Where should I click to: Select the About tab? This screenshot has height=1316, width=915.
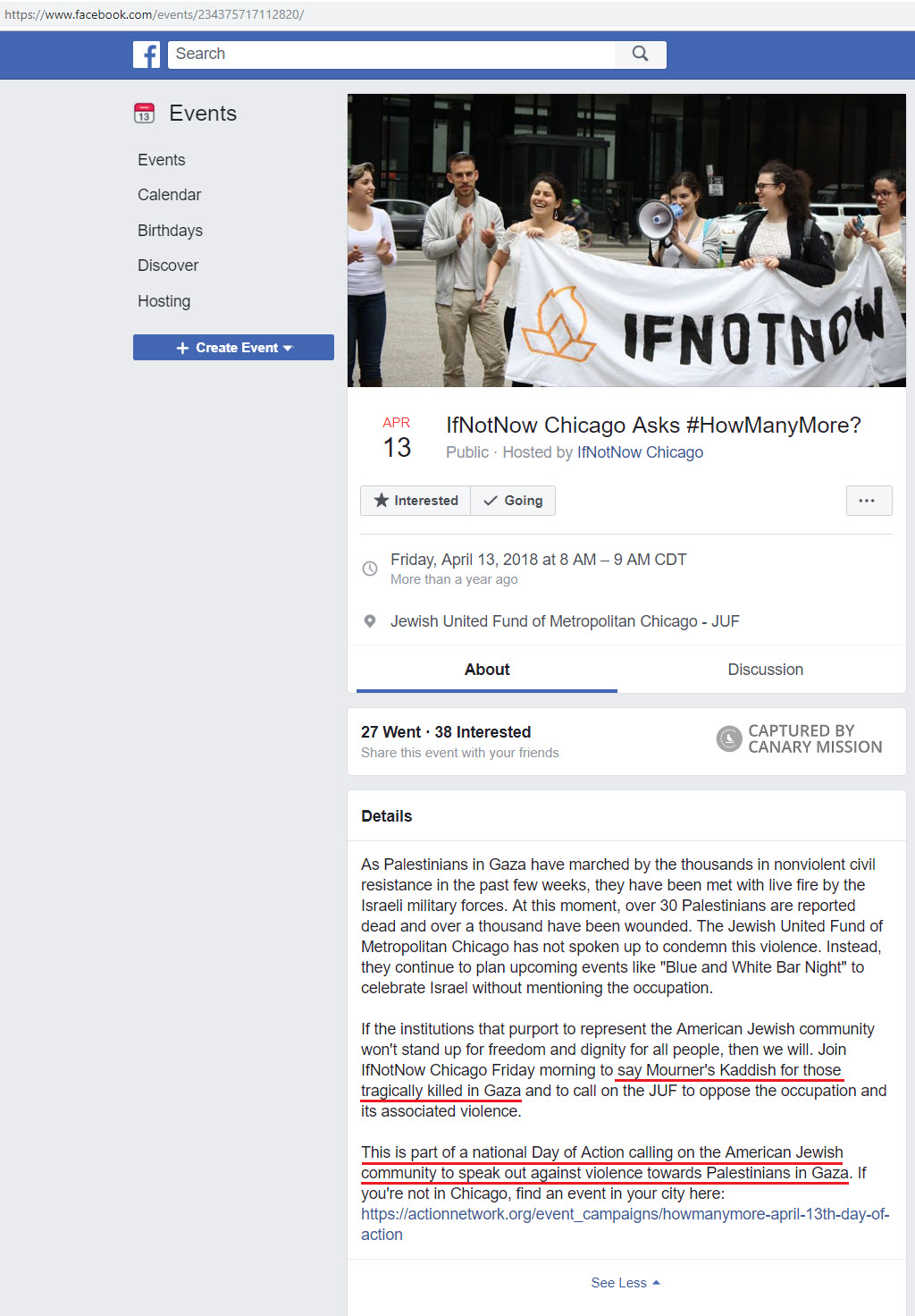(487, 670)
